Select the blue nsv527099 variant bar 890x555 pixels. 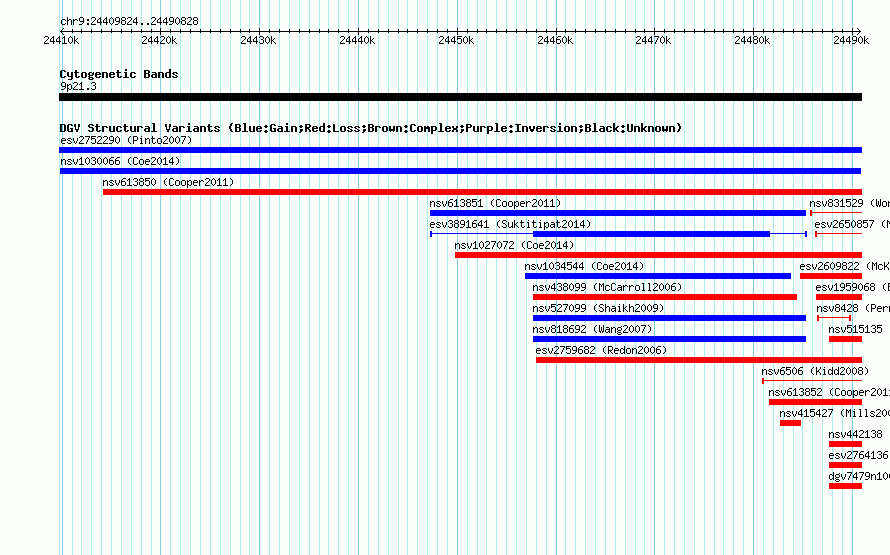pyautogui.click(x=669, y=318)
